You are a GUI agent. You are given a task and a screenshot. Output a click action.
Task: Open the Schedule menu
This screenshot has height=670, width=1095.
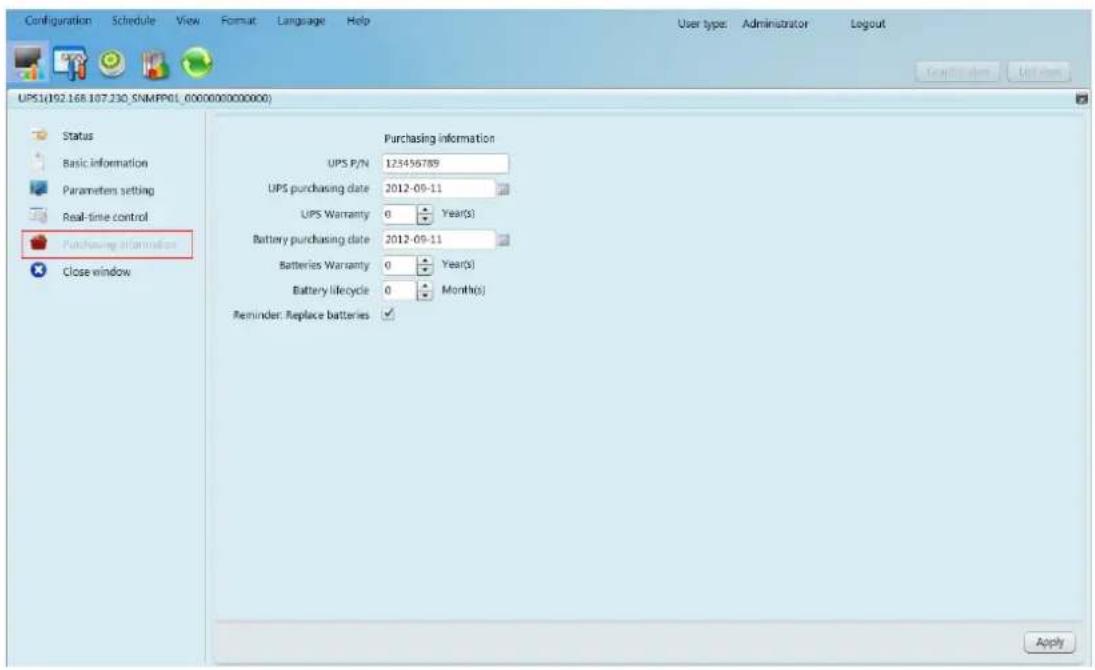tap(133, 21)
